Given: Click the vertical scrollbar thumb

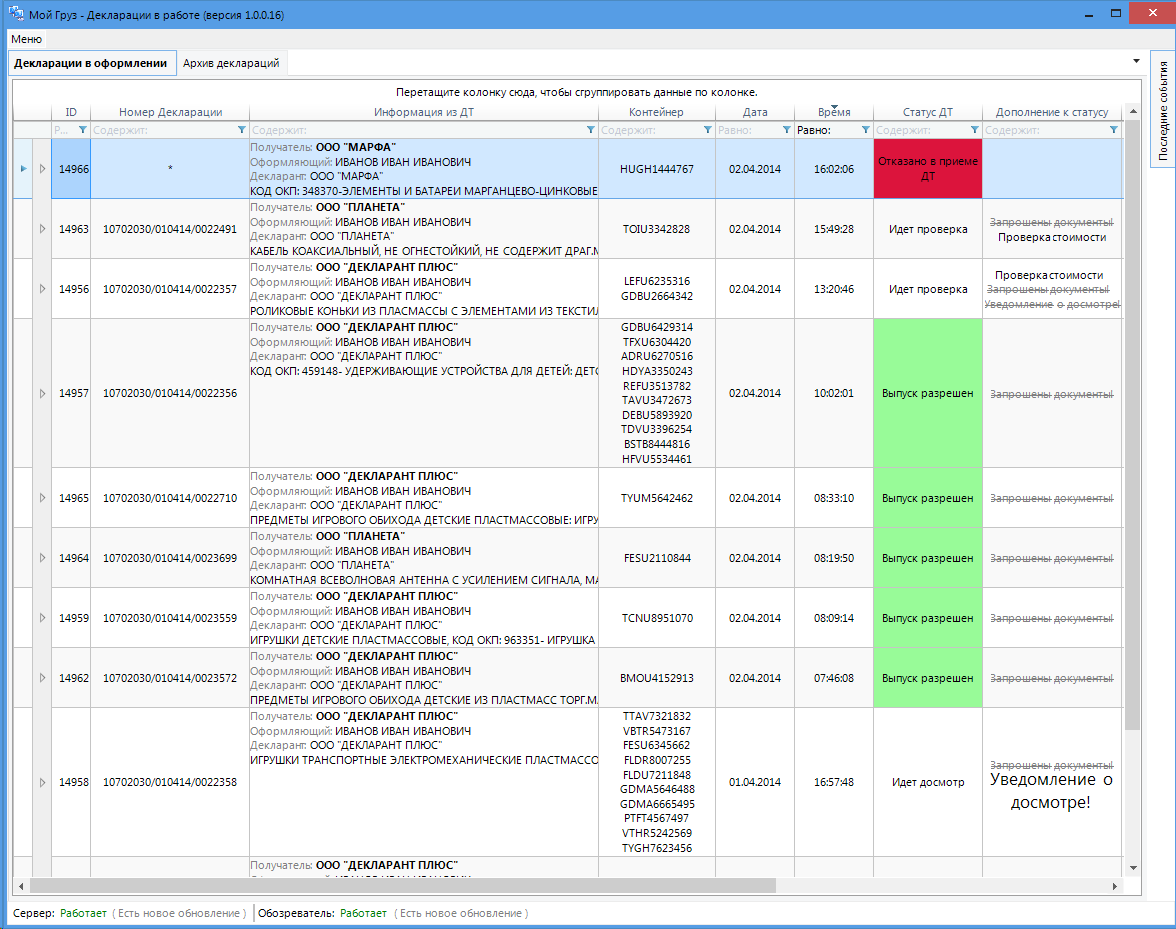Looking at the screenshot, I should (1132, 426).
